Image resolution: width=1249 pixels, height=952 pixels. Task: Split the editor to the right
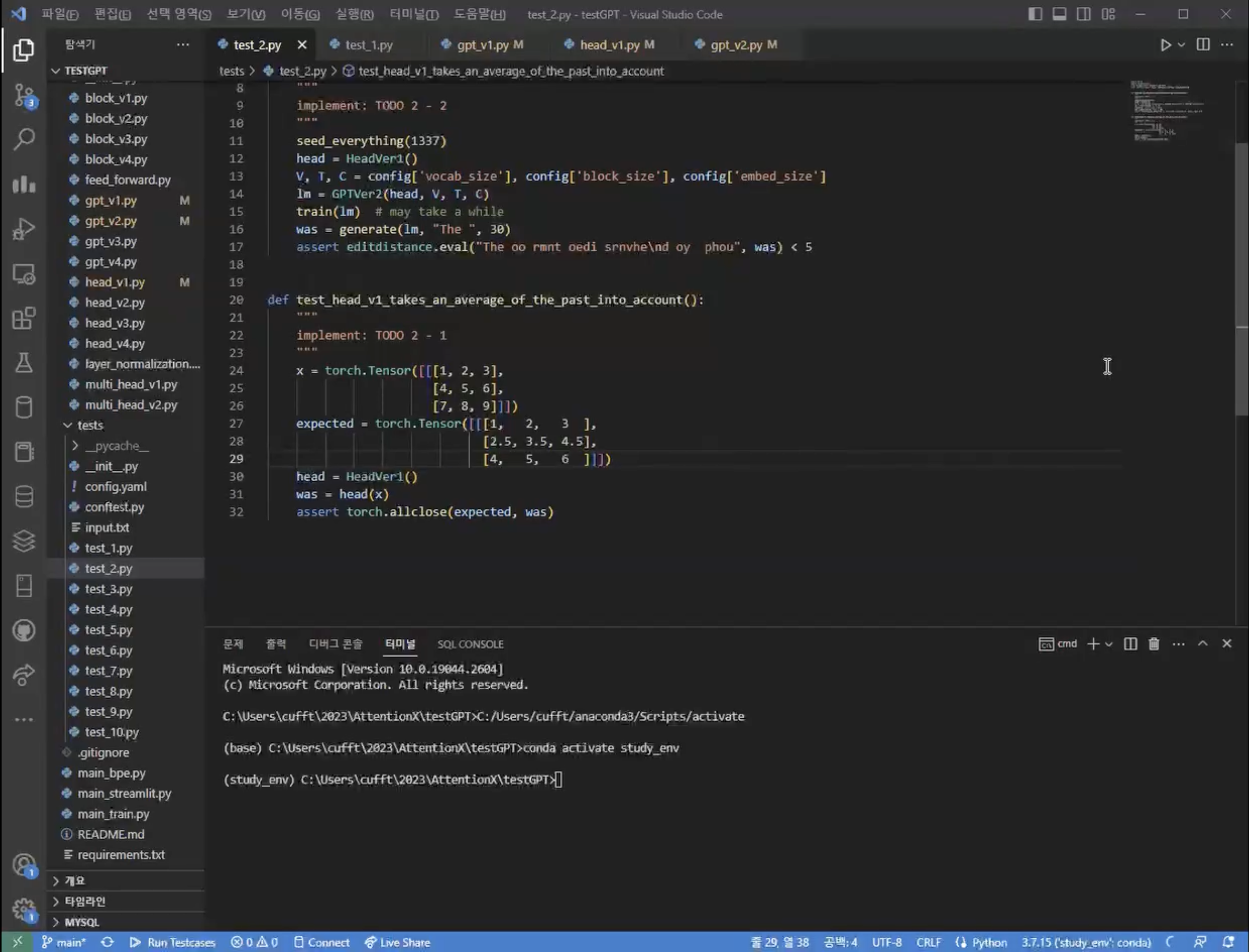pos(1203,44)
